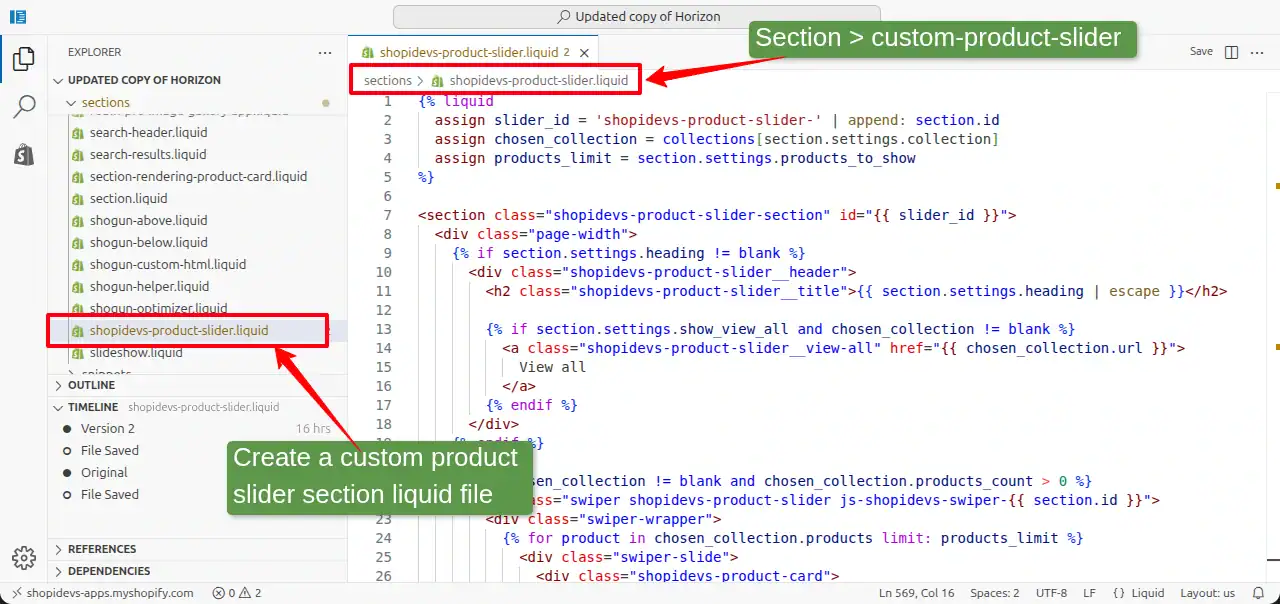Click the "16 hrs" timestamp in Timeline
Image resolution: width=1280 pixels, height=604 pixels.
pos(313,428)
